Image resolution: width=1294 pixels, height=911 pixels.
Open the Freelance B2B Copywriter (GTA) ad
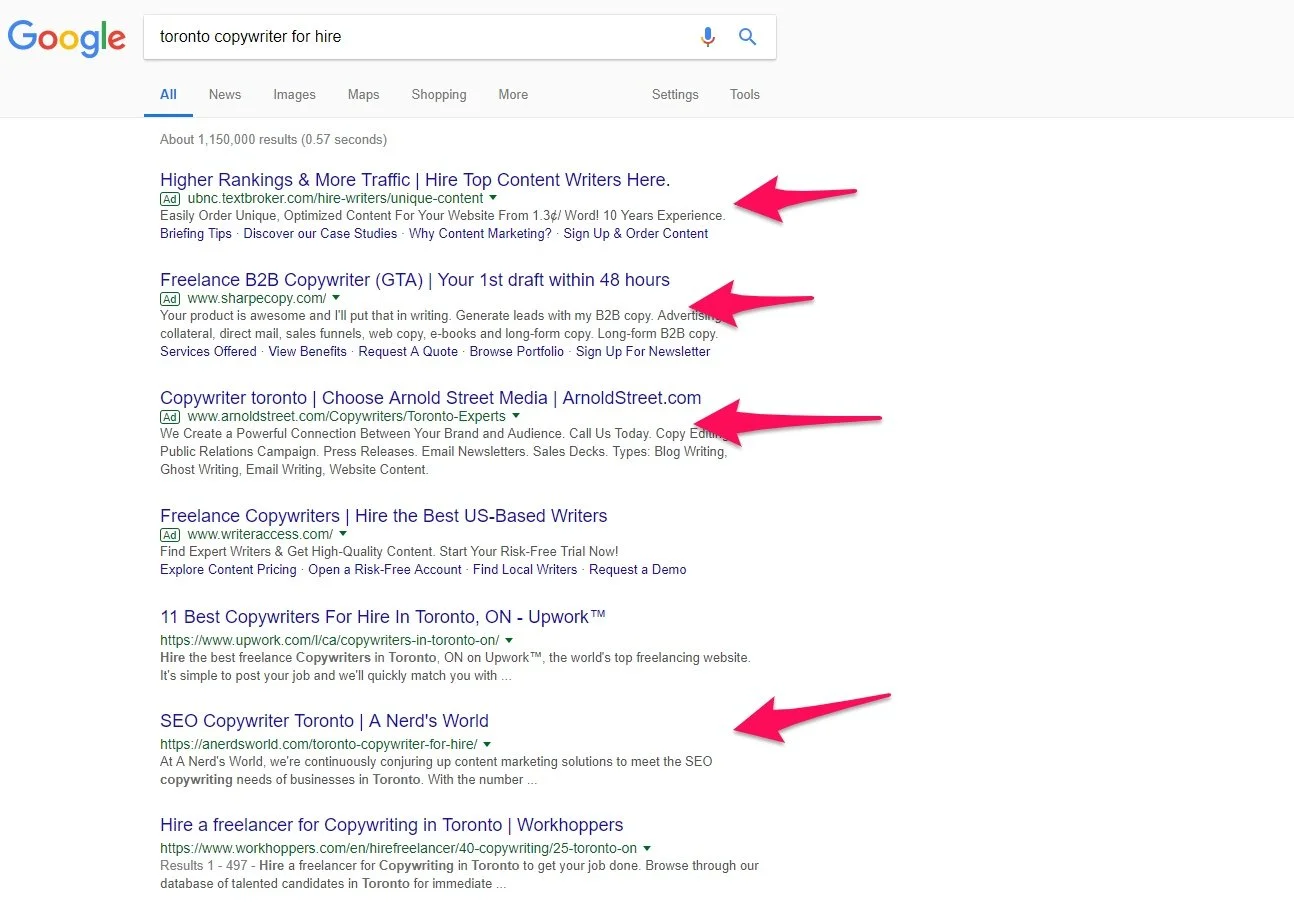coord(415,280)
